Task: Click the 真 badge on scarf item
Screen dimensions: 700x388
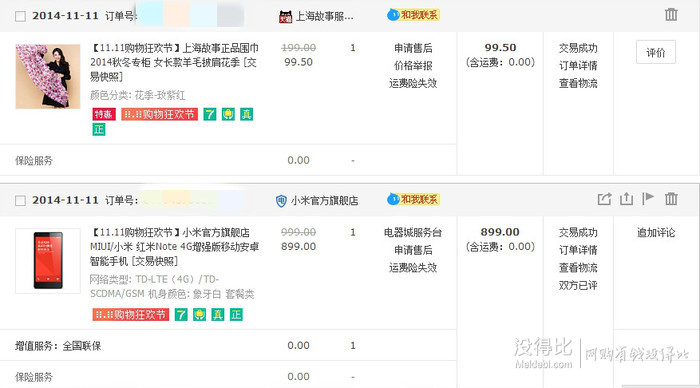Action: click(246, 114)
